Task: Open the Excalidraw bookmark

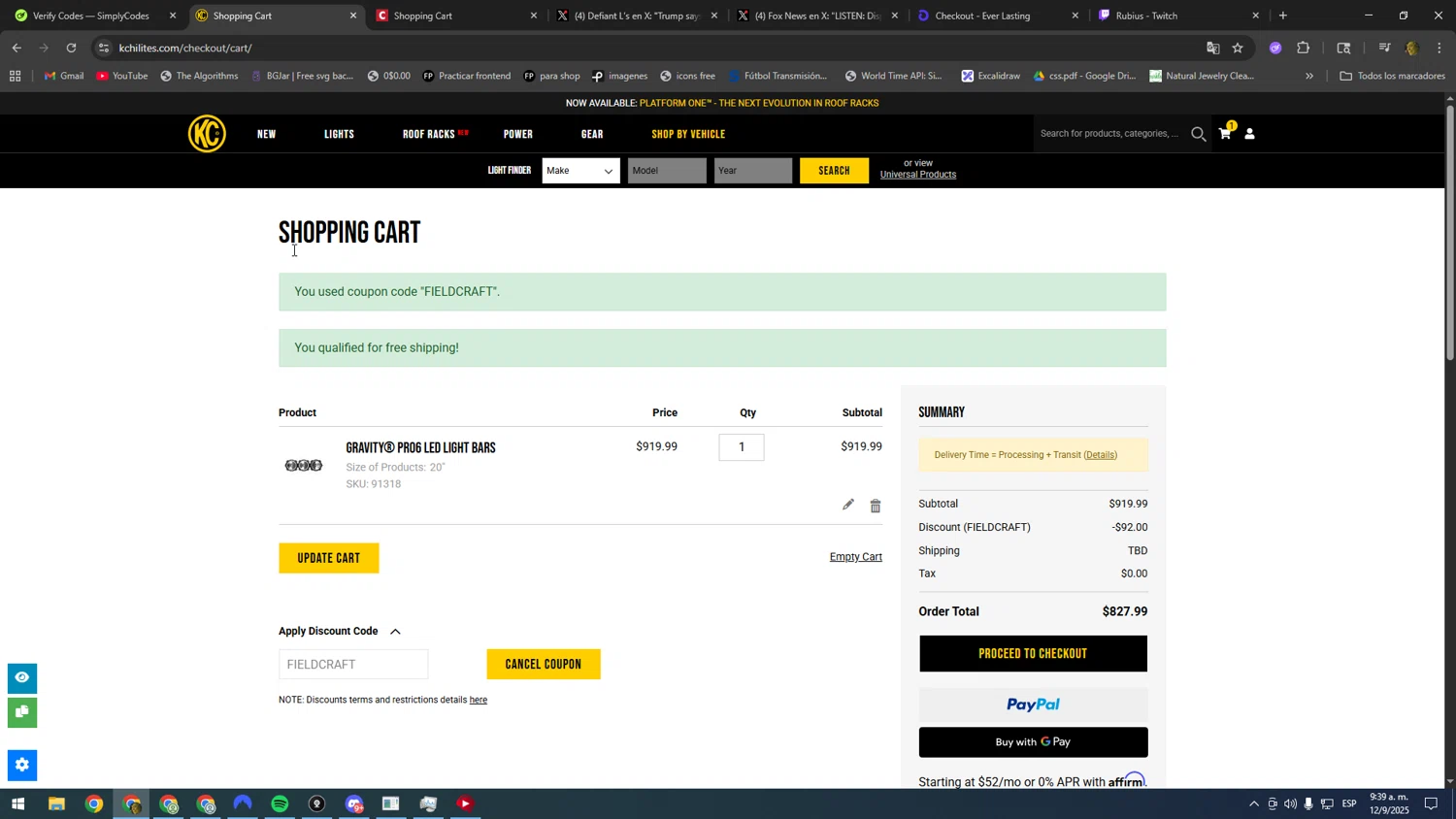Action: (x=990, y=76)
